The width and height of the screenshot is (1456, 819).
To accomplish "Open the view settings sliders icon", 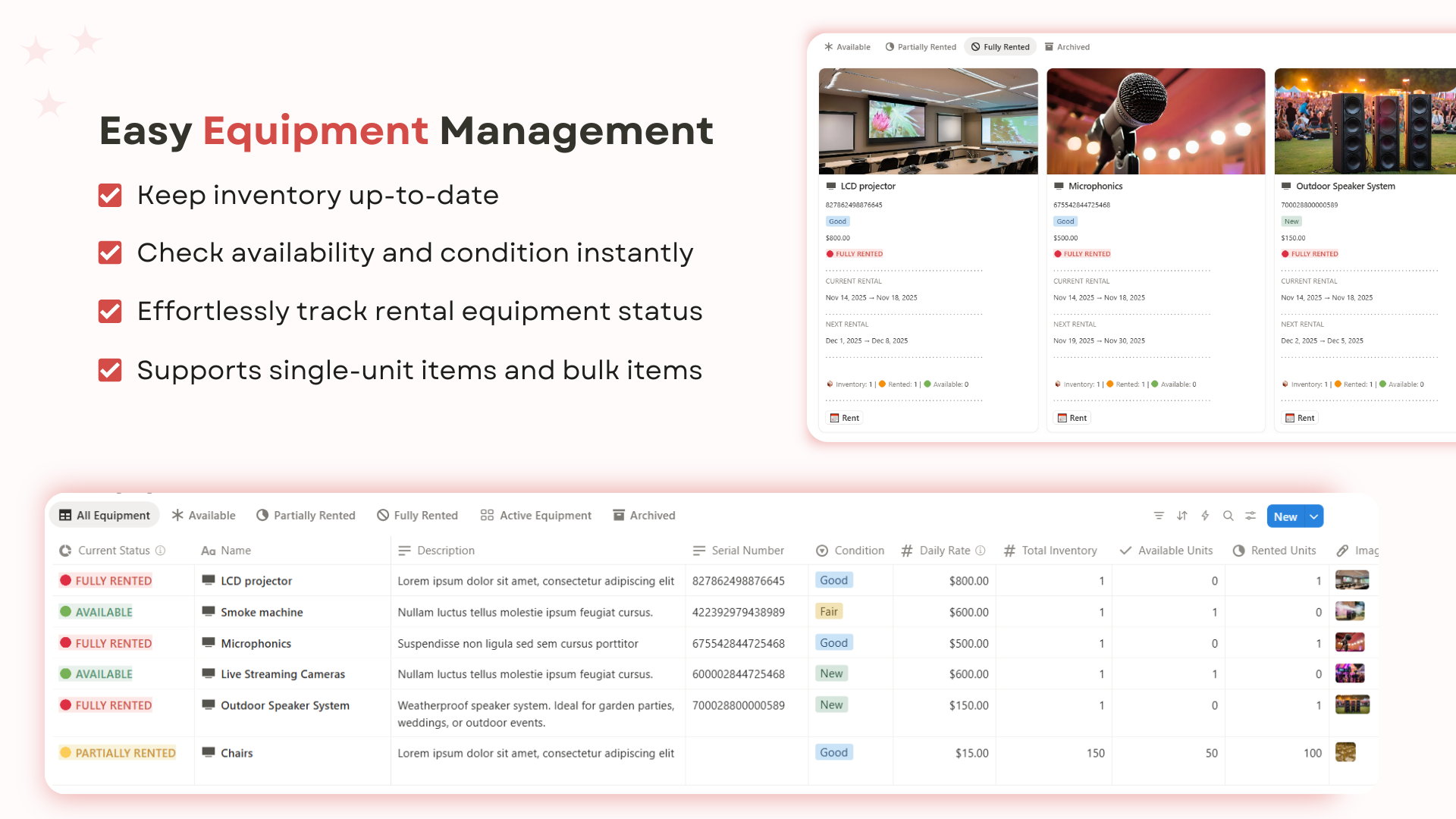I will pyautogui.click(x=1250, y=515).
